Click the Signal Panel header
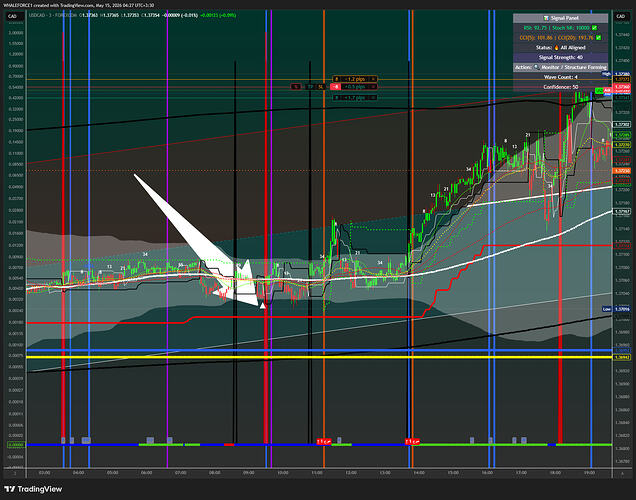This screenshot has height=500, width=636. coord(561,18)
